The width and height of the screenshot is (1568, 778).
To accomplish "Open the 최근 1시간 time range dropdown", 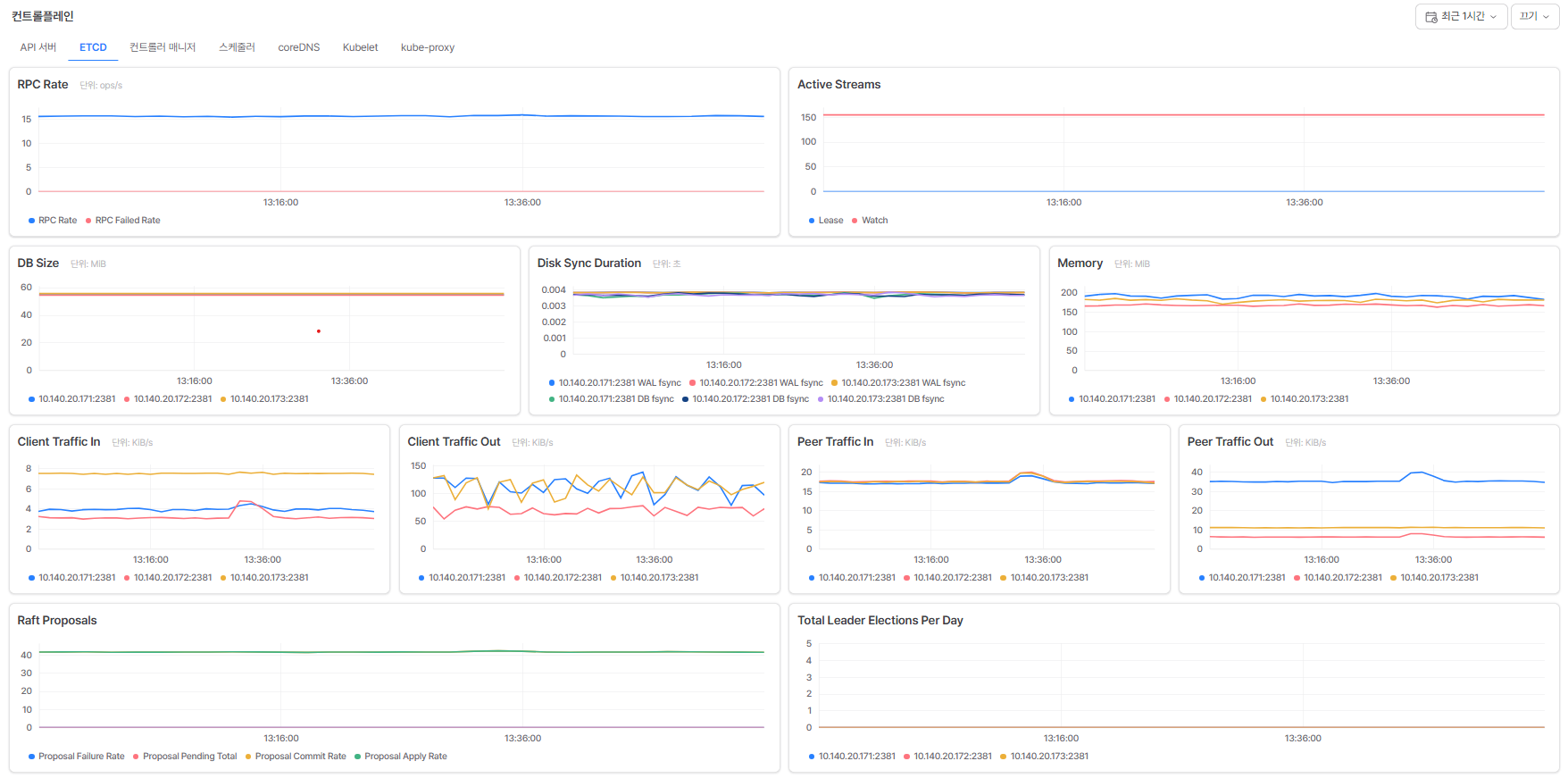I will pos(1461,16).
